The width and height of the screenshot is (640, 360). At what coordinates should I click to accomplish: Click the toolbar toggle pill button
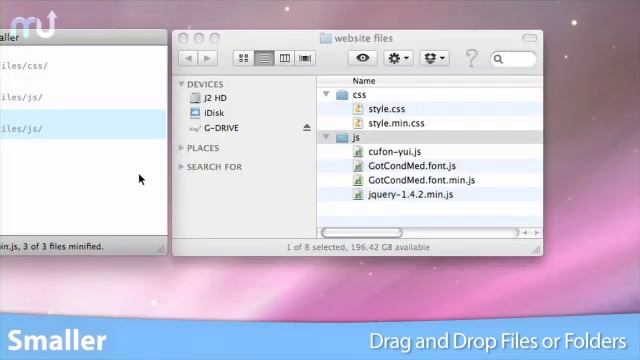[529, 38]
